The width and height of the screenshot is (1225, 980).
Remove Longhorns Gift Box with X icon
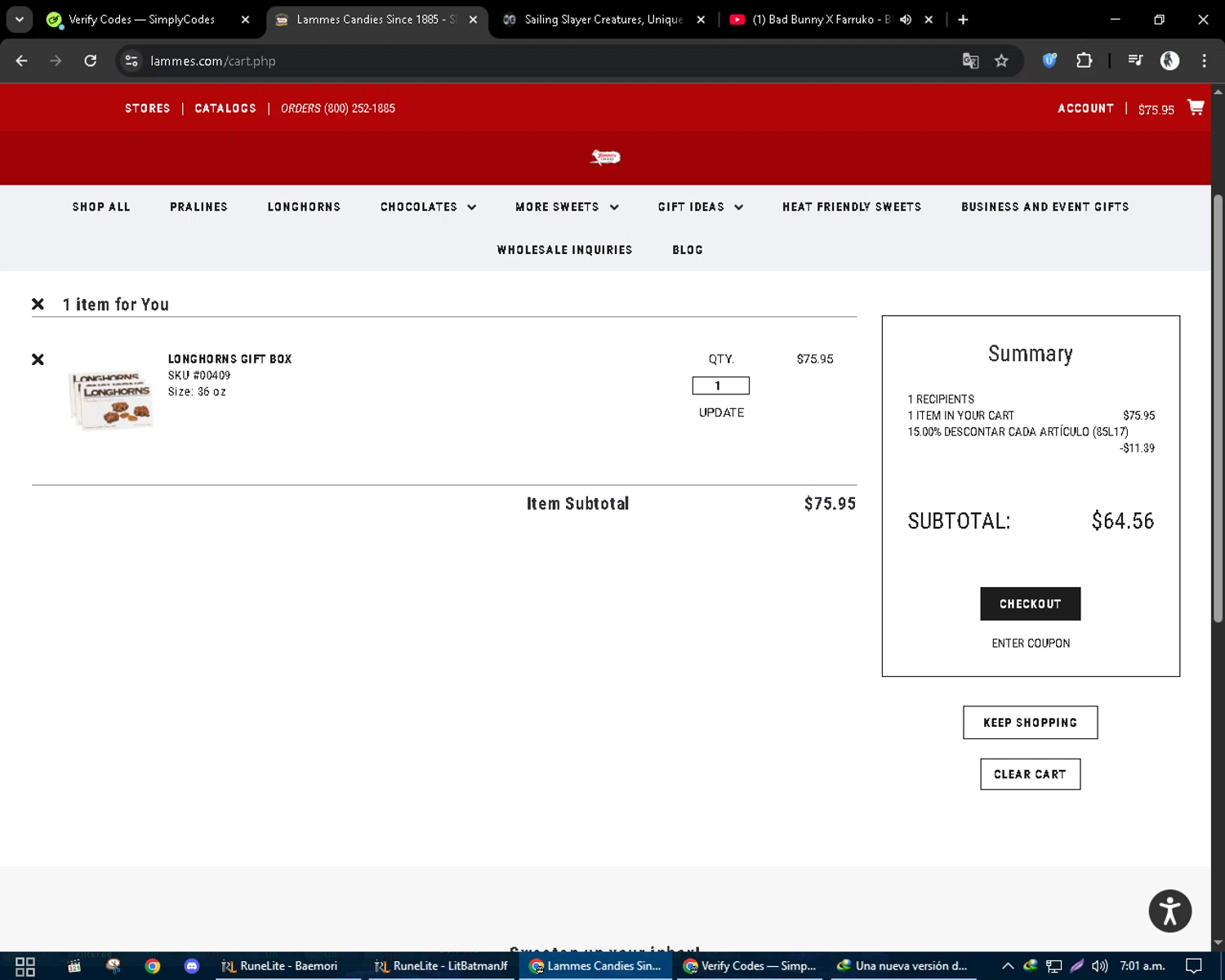(38, 359)
